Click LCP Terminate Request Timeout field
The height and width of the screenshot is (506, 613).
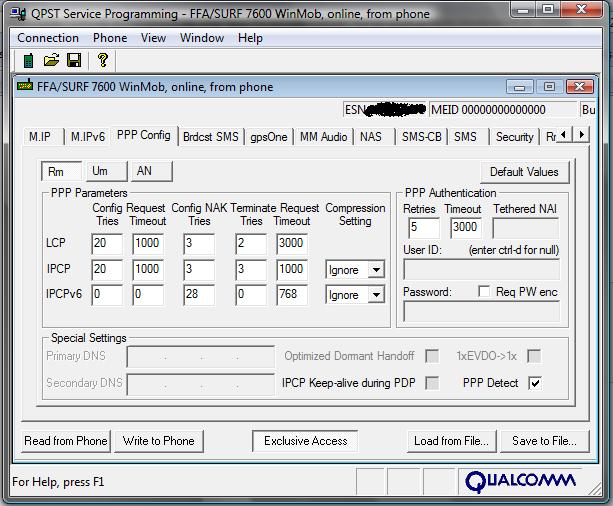[x=292, y=244]
